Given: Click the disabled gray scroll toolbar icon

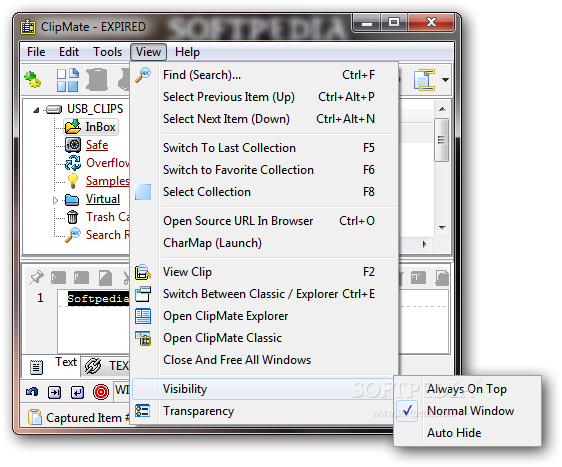Looking at the screenshot, I should pos(97,80).
